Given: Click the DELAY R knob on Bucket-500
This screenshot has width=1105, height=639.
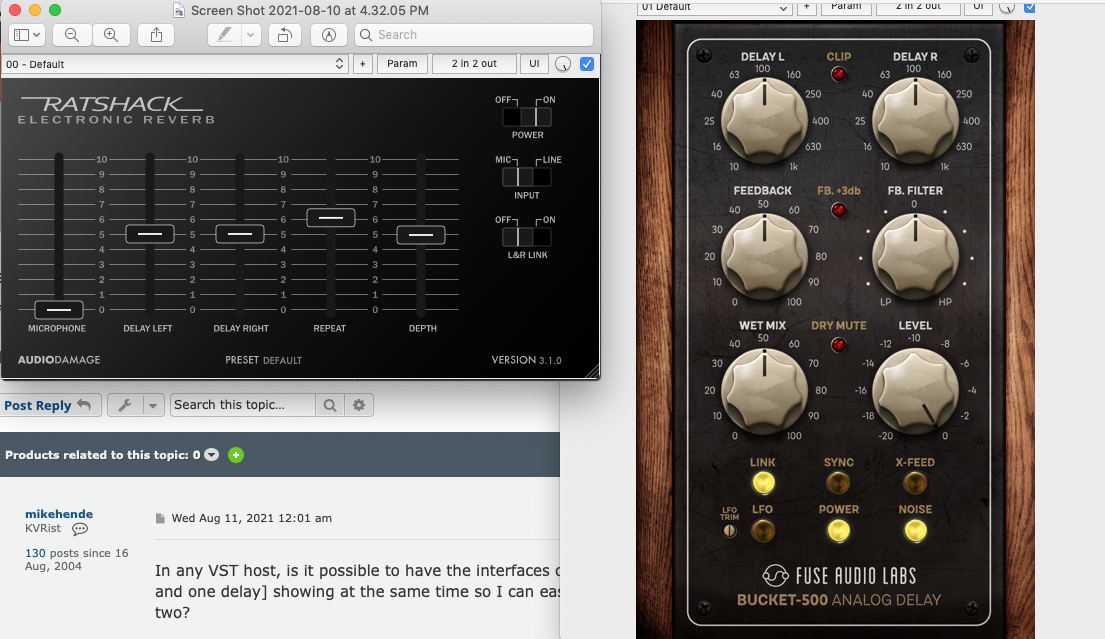Looking at the screenshot, I should pos(915,120).
